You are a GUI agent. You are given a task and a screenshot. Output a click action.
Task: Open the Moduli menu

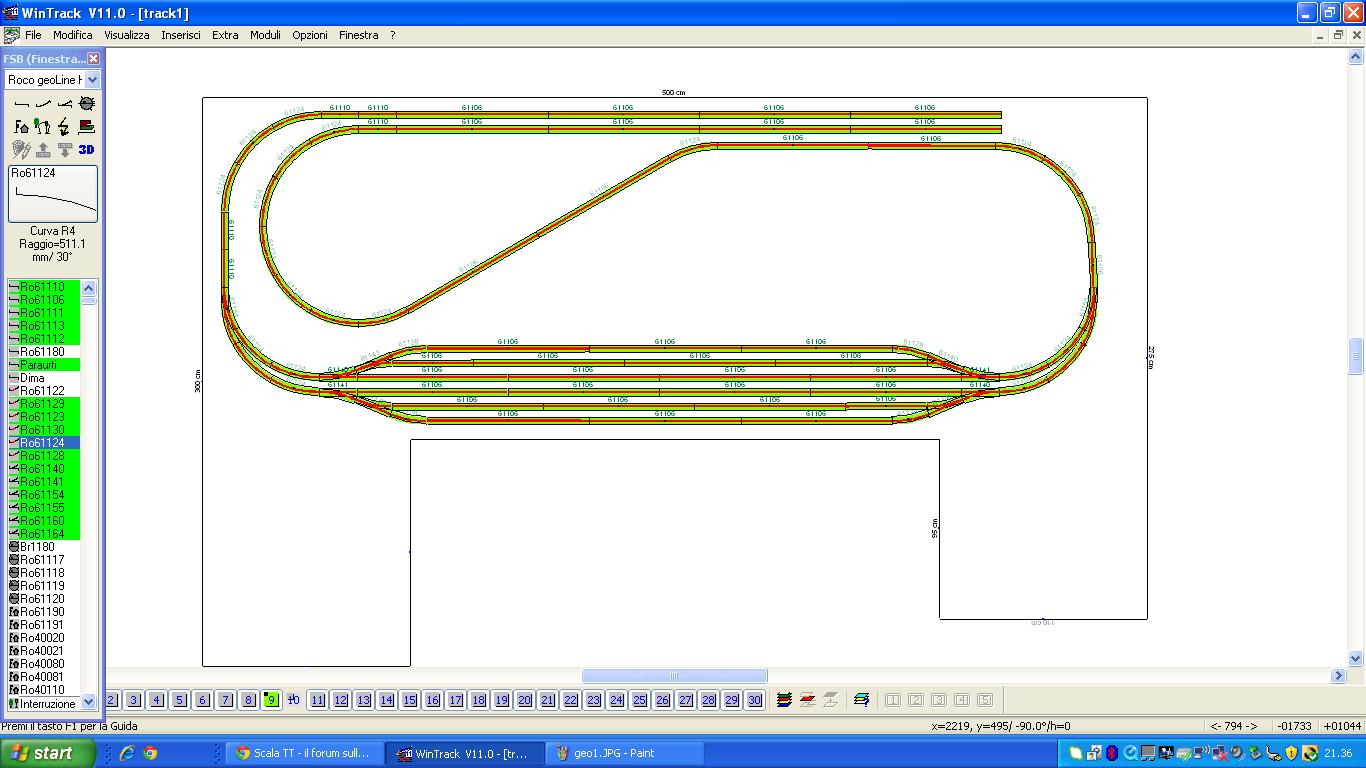pos(265,35)
